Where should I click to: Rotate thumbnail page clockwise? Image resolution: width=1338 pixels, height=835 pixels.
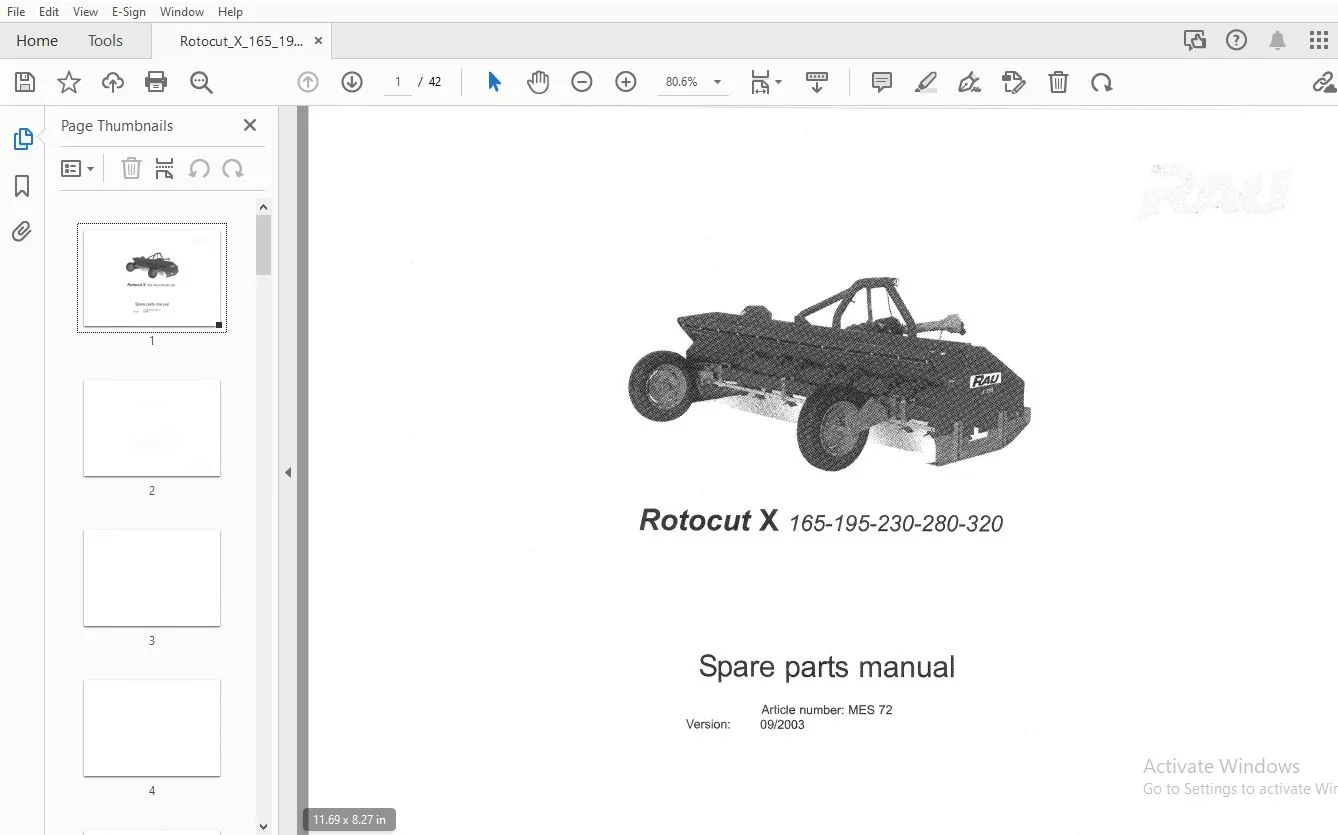(x=233, y=169)
